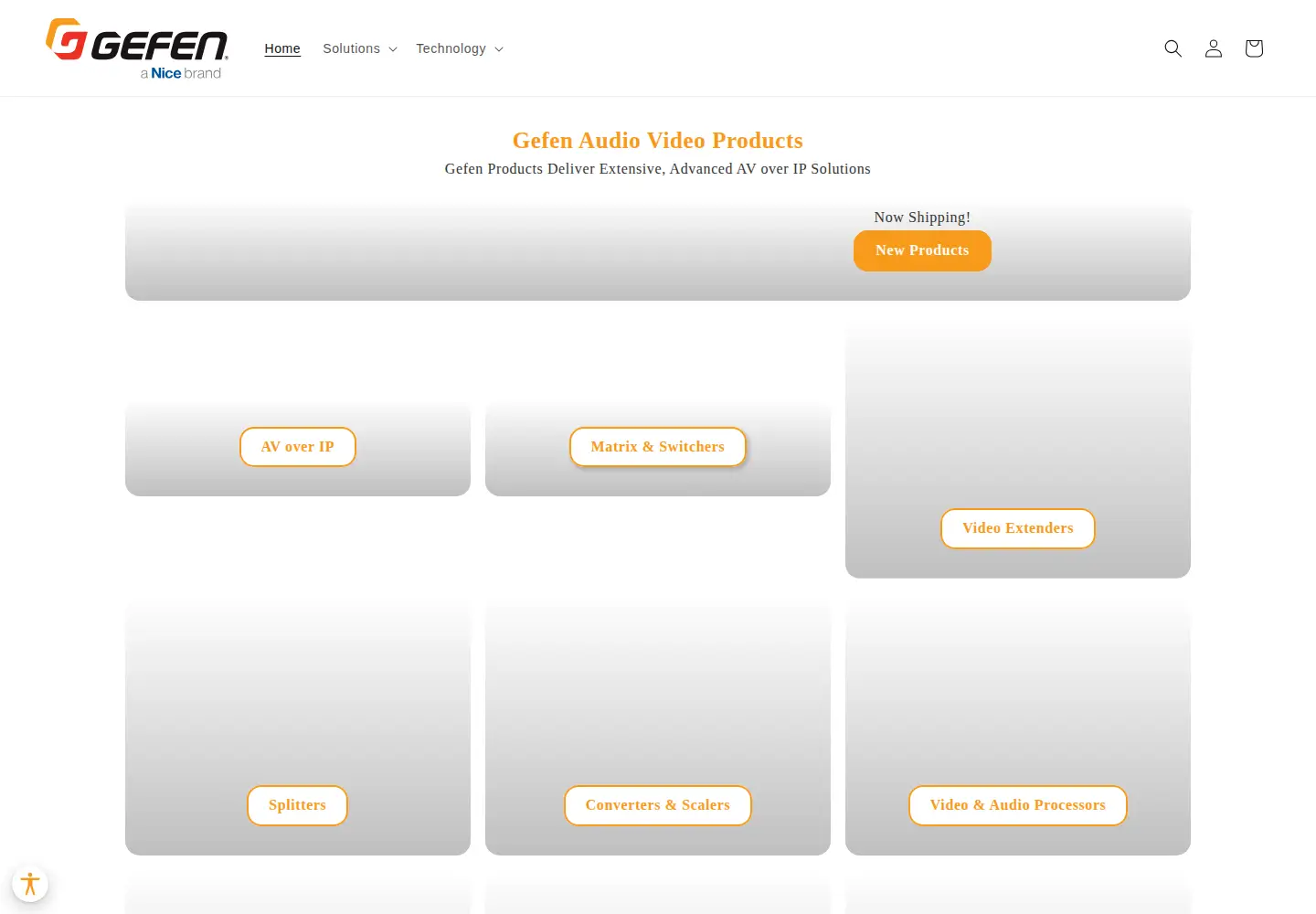The width and height of the screenshot is (1316, 914).
Task: Click the AV over IP Solutions tagline
Action: click(658, 169)
